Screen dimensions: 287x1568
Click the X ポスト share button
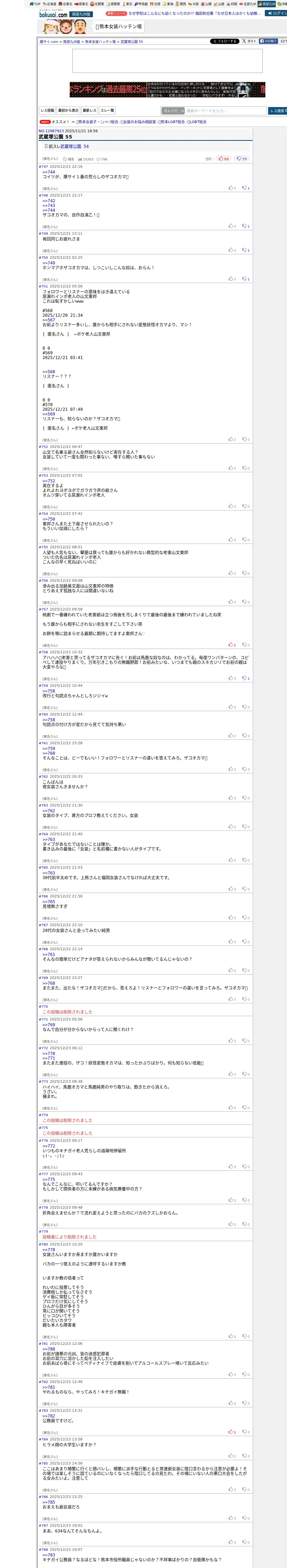[249, 41]
